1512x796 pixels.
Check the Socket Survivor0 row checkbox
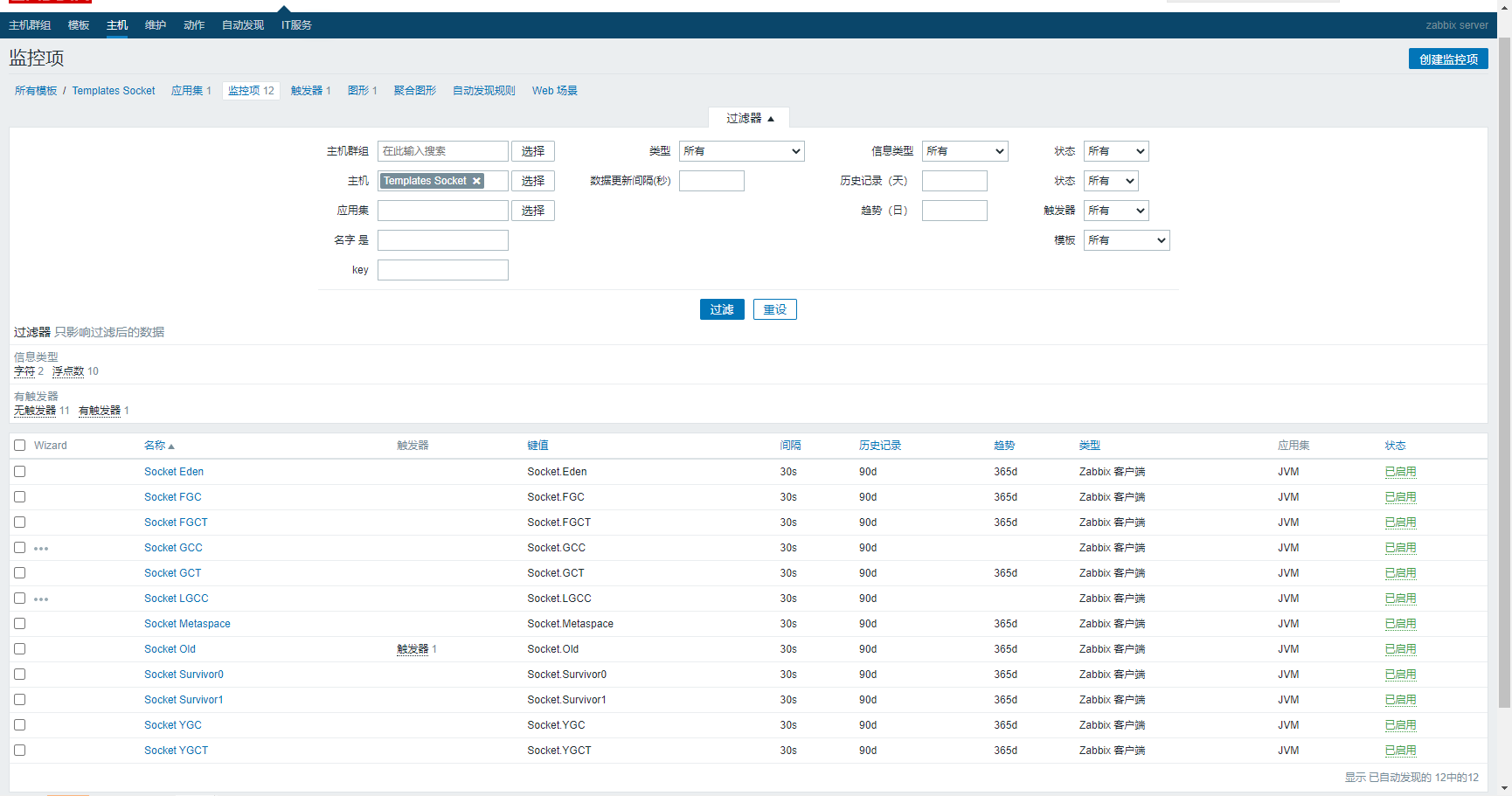point(20,675)
